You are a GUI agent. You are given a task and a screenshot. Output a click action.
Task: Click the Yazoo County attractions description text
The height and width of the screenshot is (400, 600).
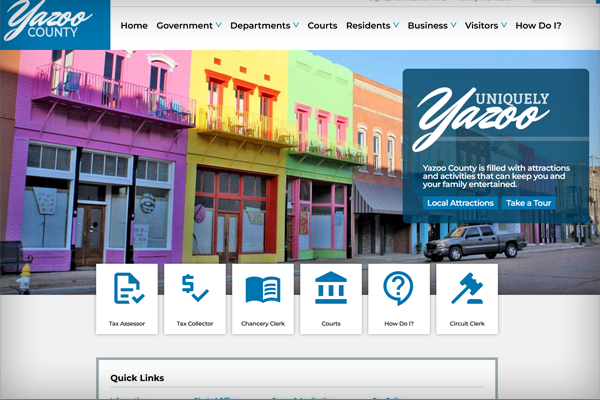(x=496, y=176)
